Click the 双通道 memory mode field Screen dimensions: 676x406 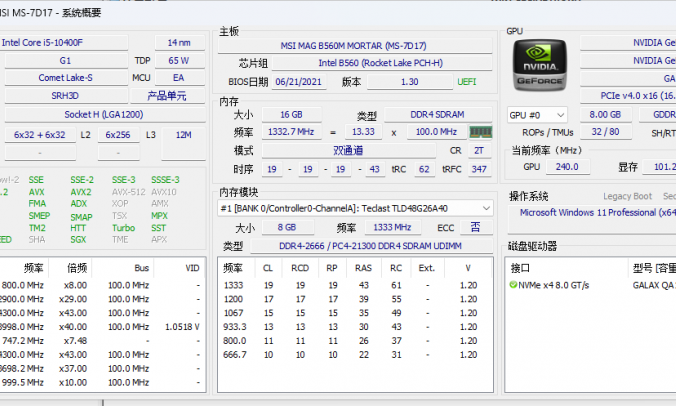click(x=349, y=150)
